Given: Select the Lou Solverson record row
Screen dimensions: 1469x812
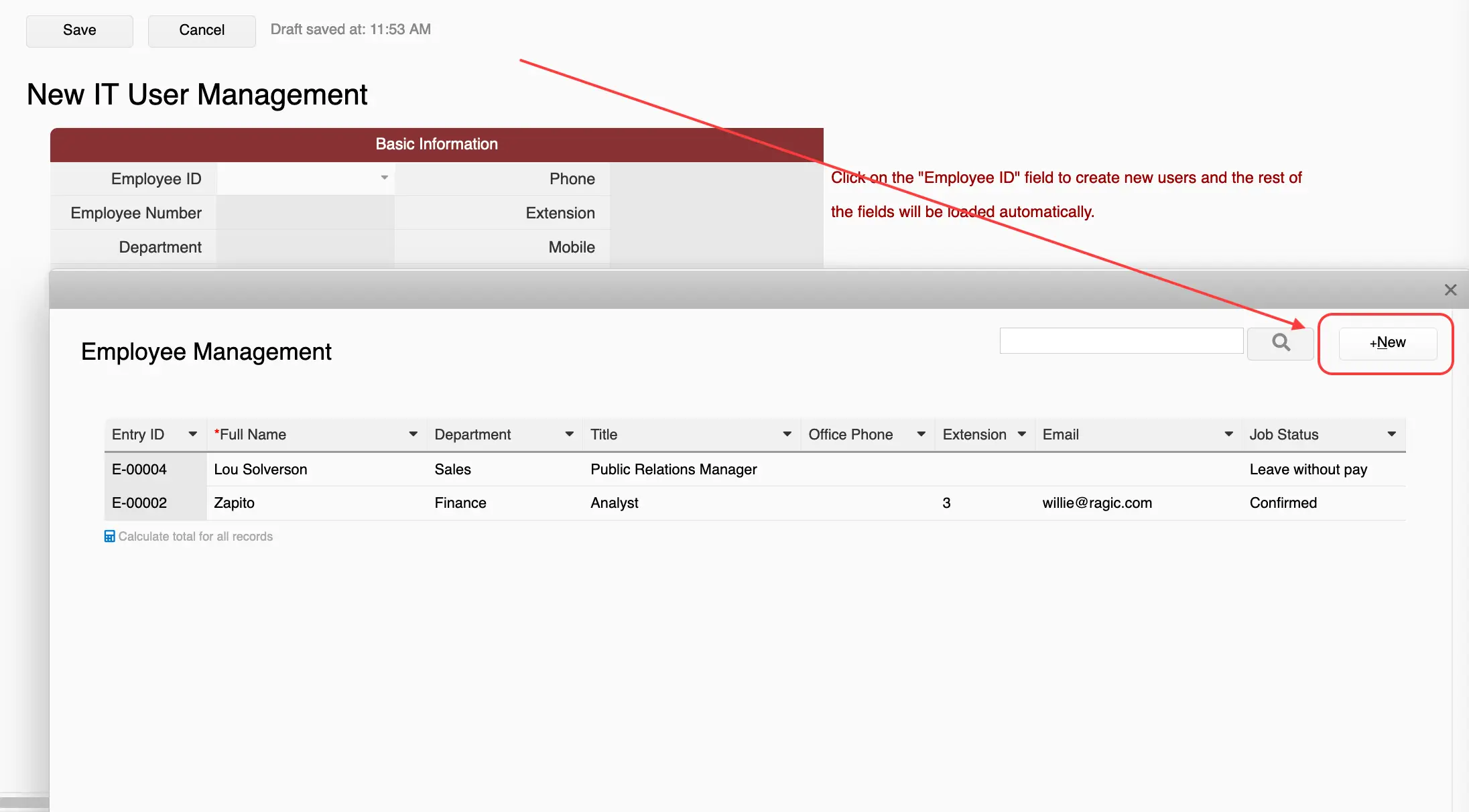Looking at the screenshot, I should [x=260, y=470].
